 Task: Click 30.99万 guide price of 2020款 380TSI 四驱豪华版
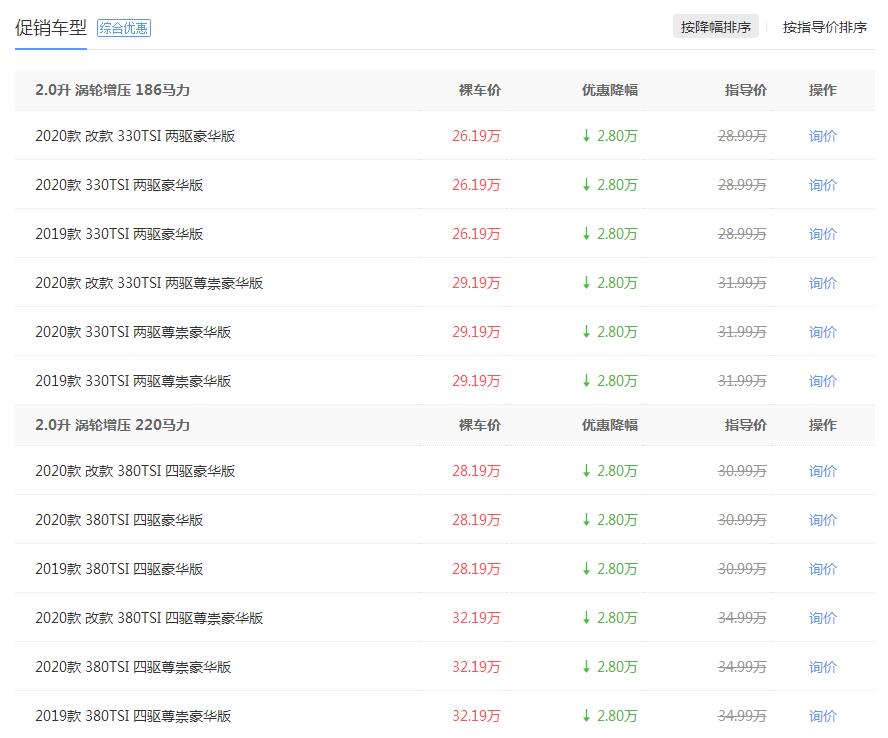tap(742, 520)
